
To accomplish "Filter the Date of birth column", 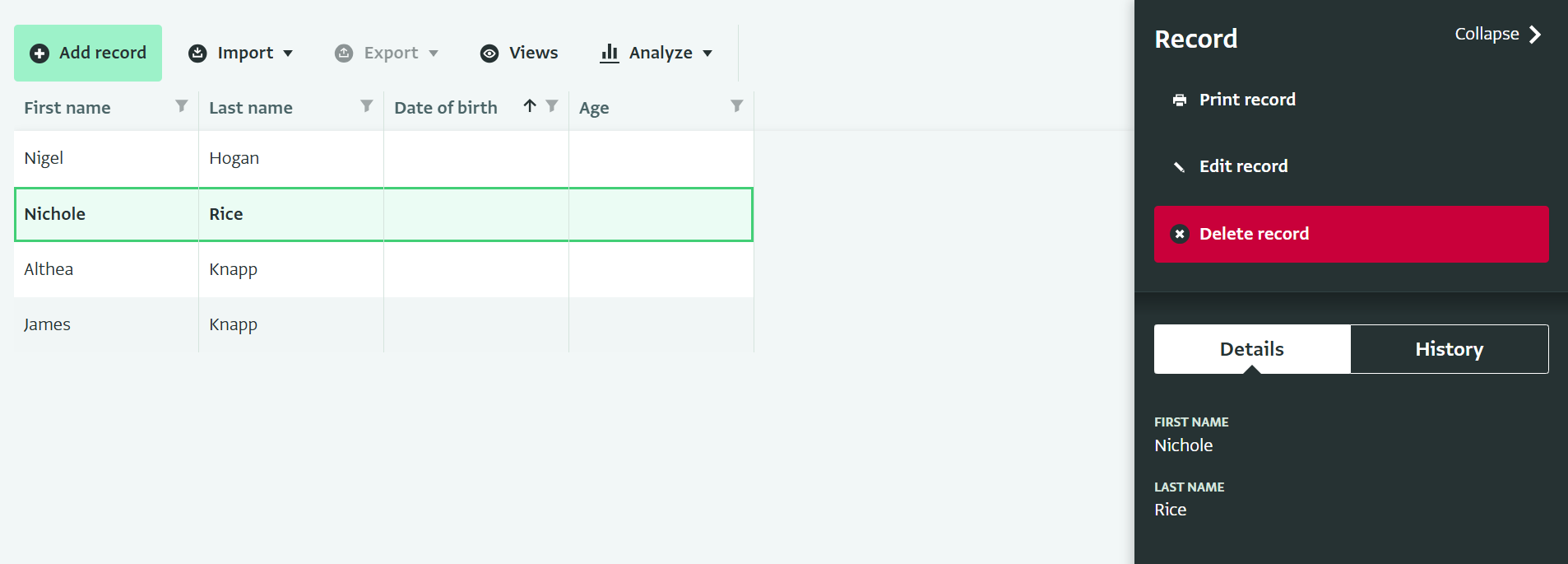I will pyautogui.click(x=552, y=105).
